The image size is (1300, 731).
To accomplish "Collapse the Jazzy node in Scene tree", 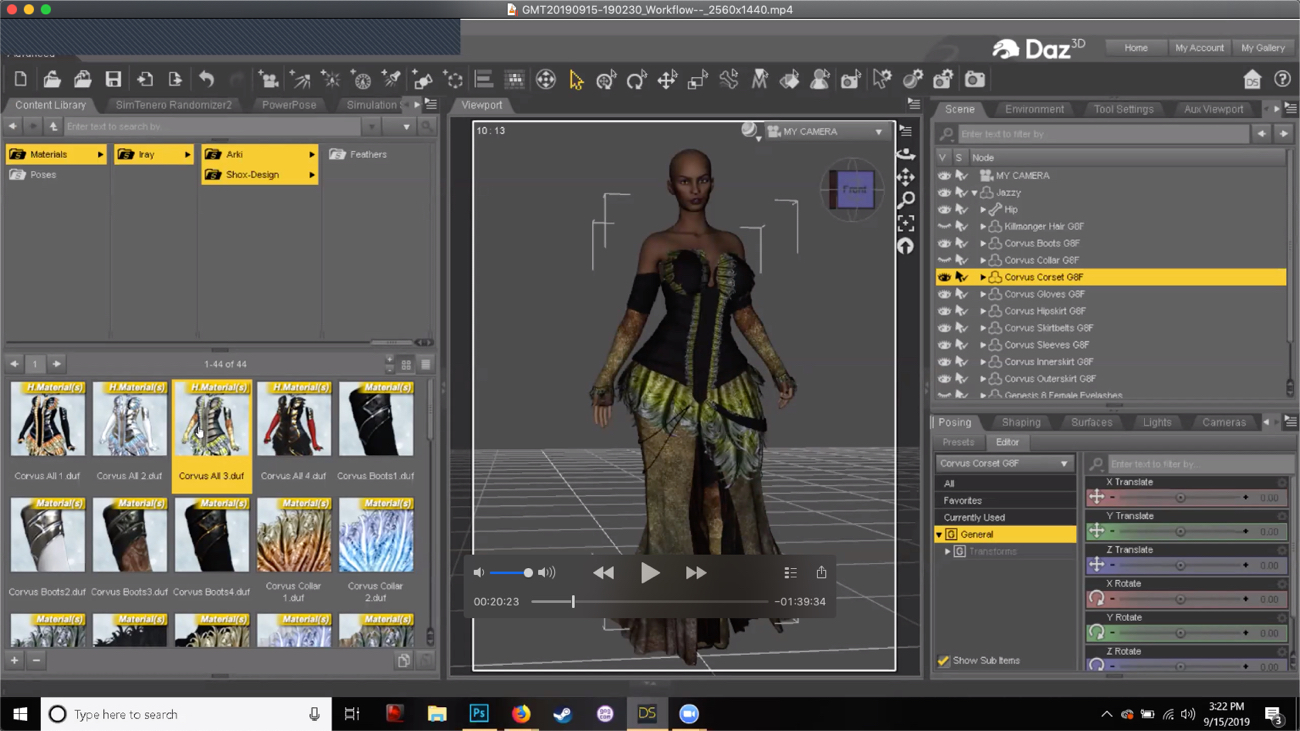I will pos(975,193).
